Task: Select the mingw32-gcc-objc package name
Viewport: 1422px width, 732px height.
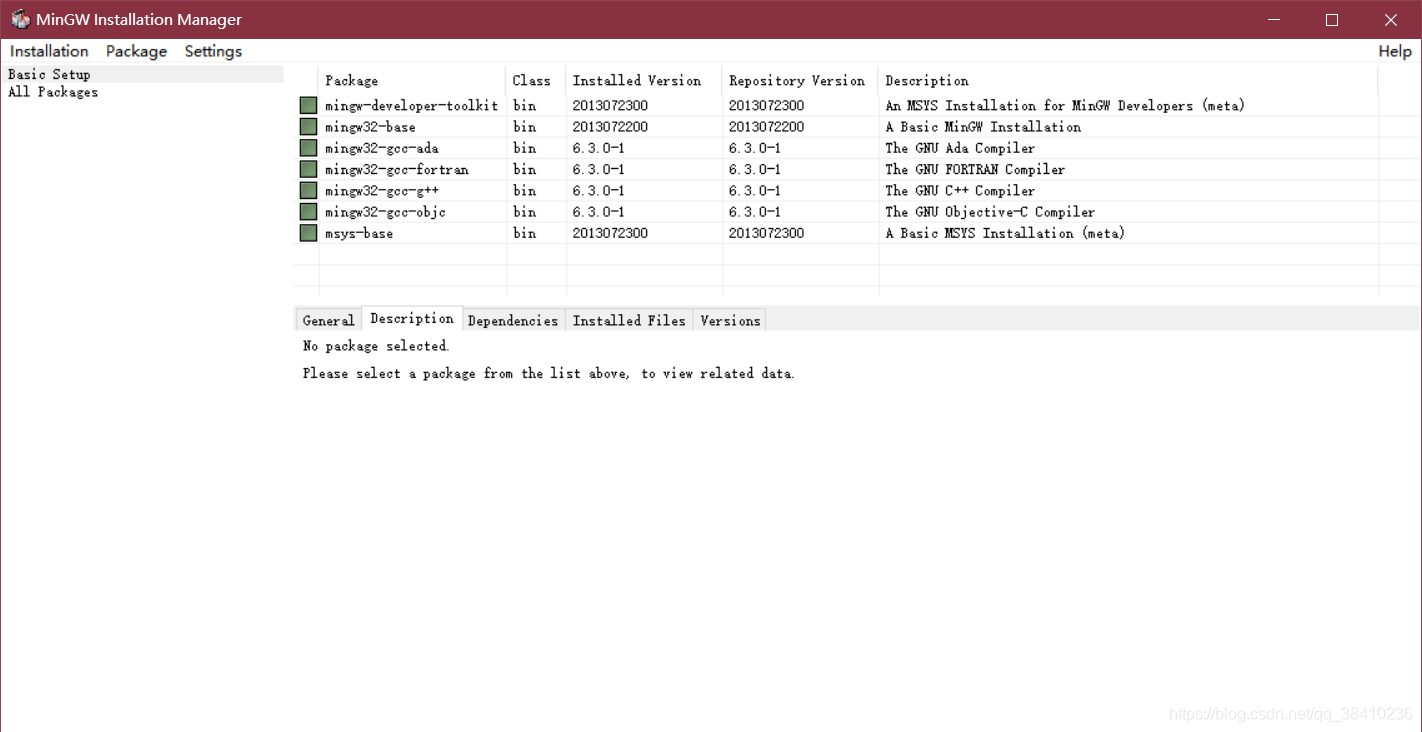Action: tap(385, 212)
